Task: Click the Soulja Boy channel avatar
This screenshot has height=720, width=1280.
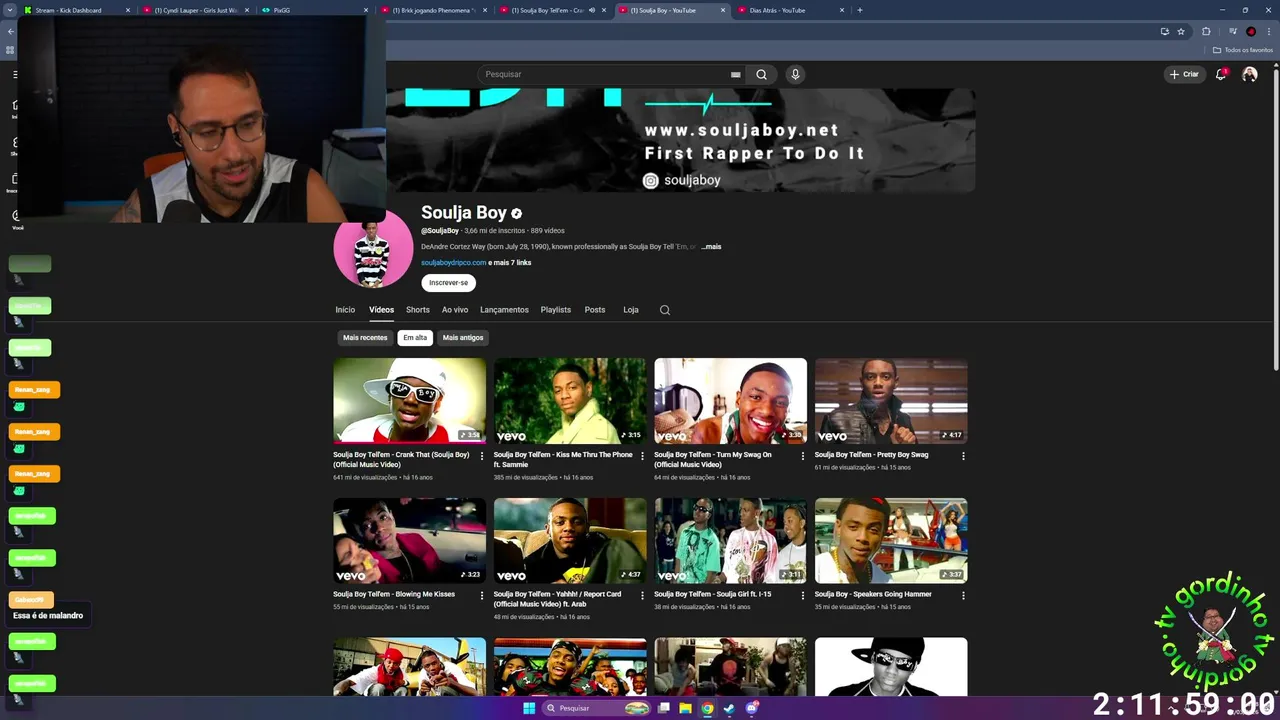Action: (373, 248)
